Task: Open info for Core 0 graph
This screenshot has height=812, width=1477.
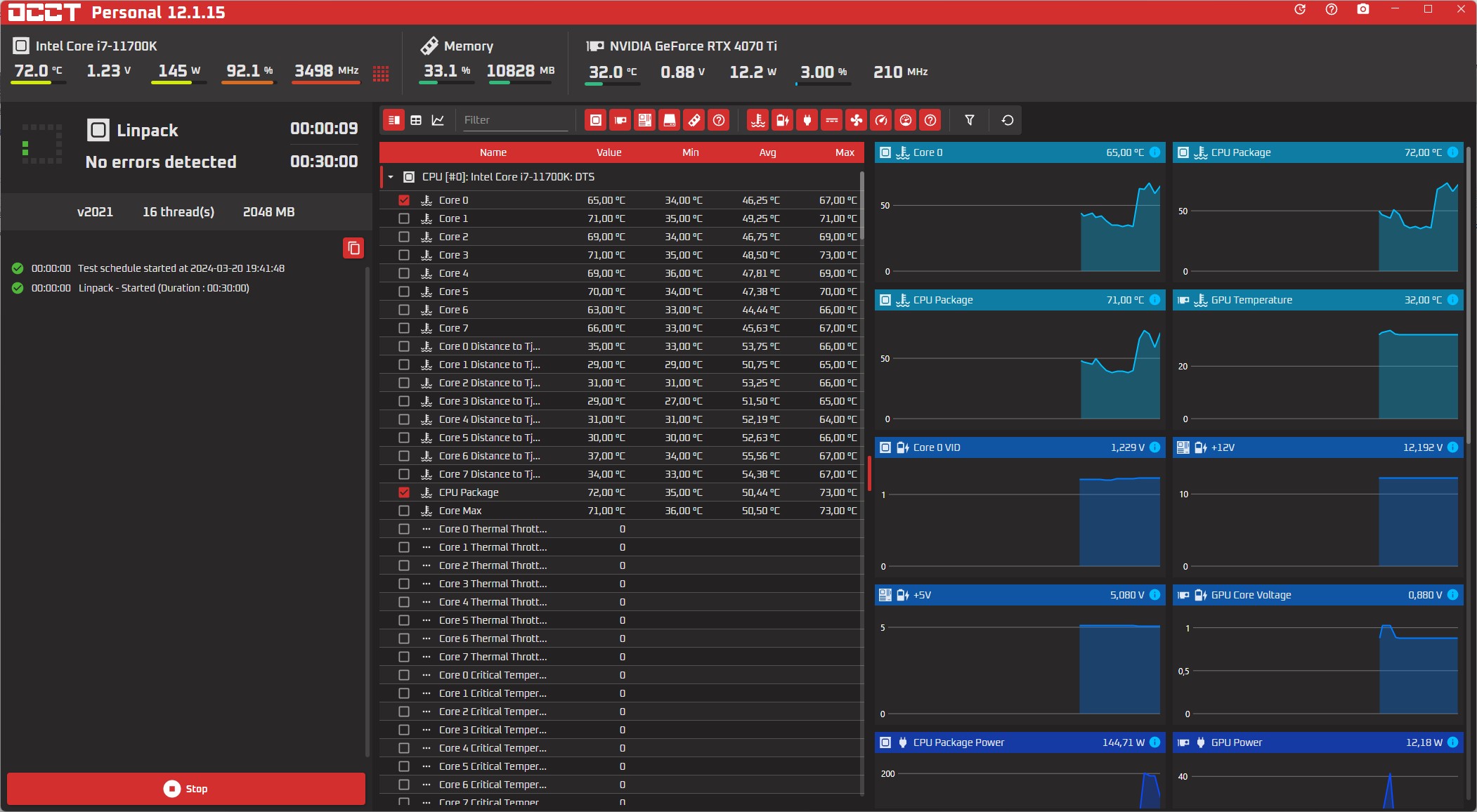Action: pyautogui.click(x=1154, y=152)
